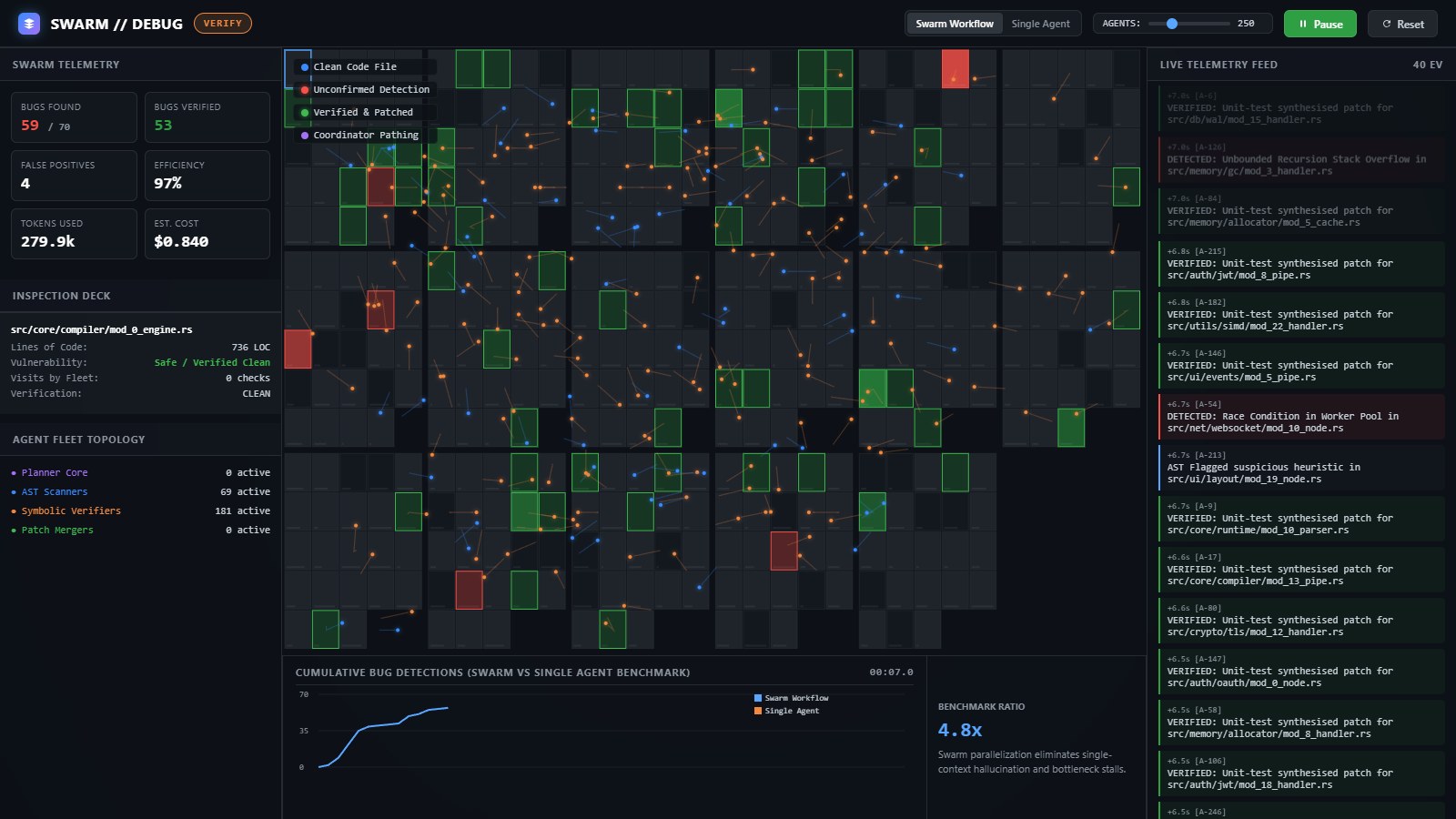This screenshot has height=819, width=1456.
Task: Click the blue Swarm Workflow chart legend swatch
Action: (758, 698)
